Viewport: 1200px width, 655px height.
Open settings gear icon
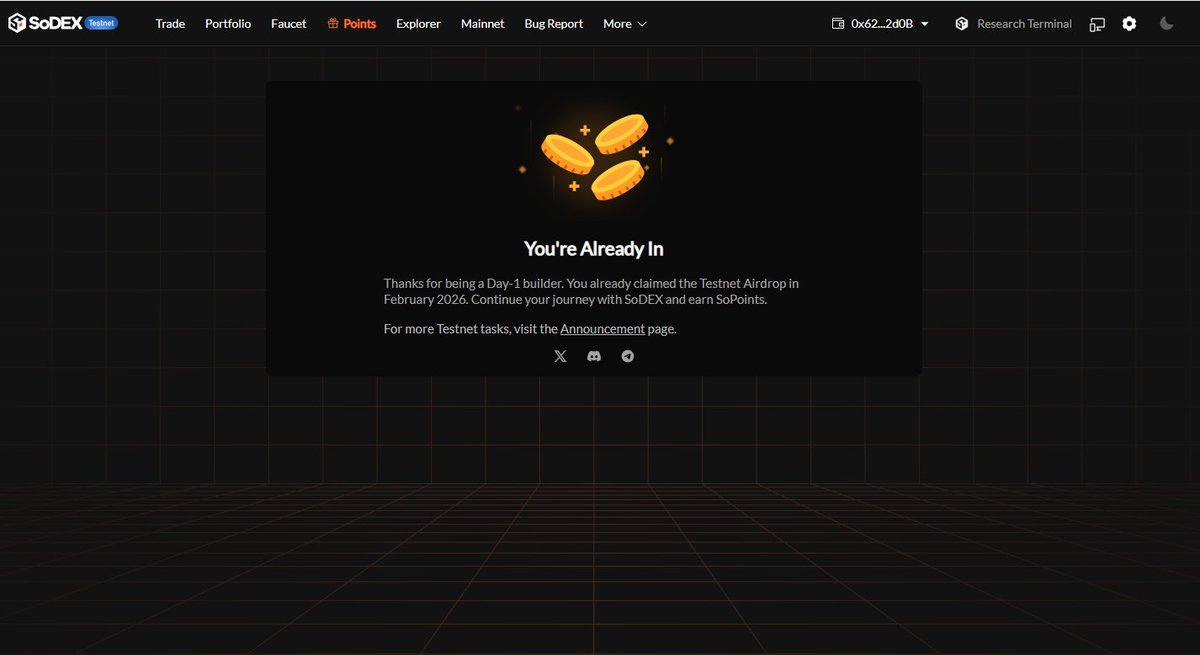(x=1129, y=23)
